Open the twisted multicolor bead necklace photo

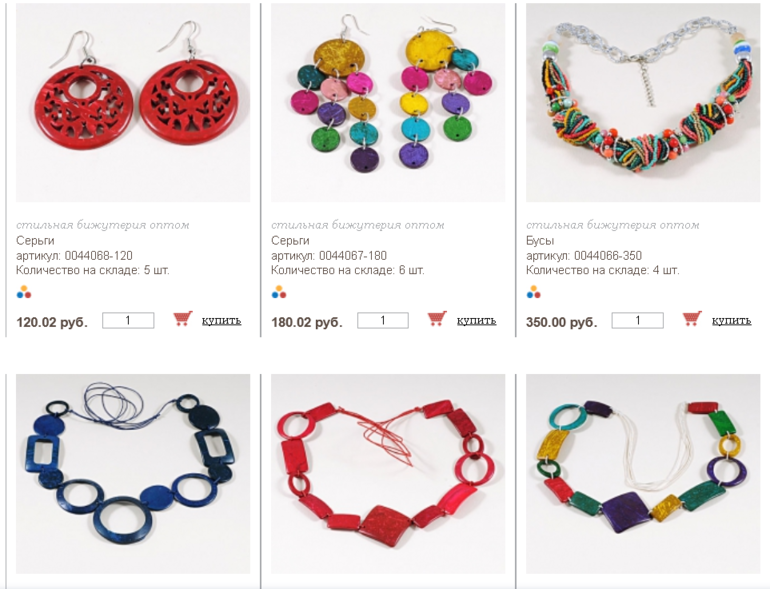(x=643, y=103)
